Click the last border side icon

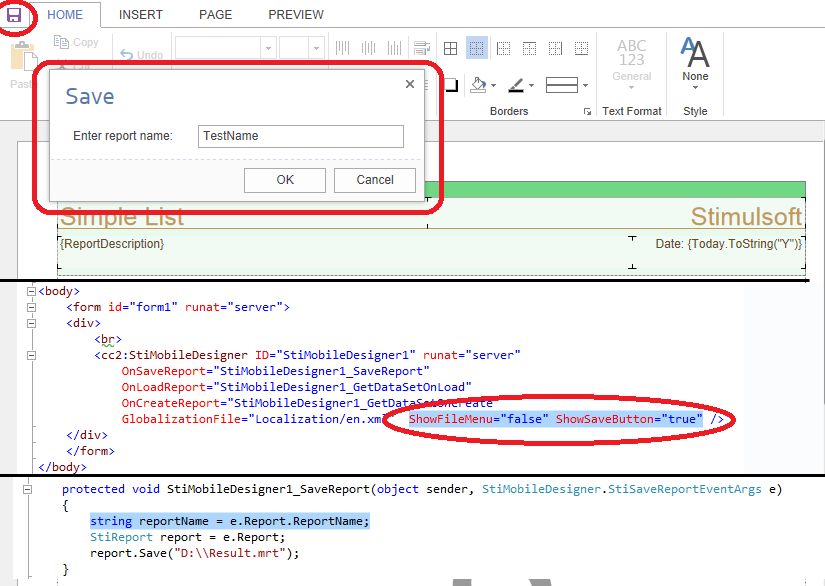point(581,49)
